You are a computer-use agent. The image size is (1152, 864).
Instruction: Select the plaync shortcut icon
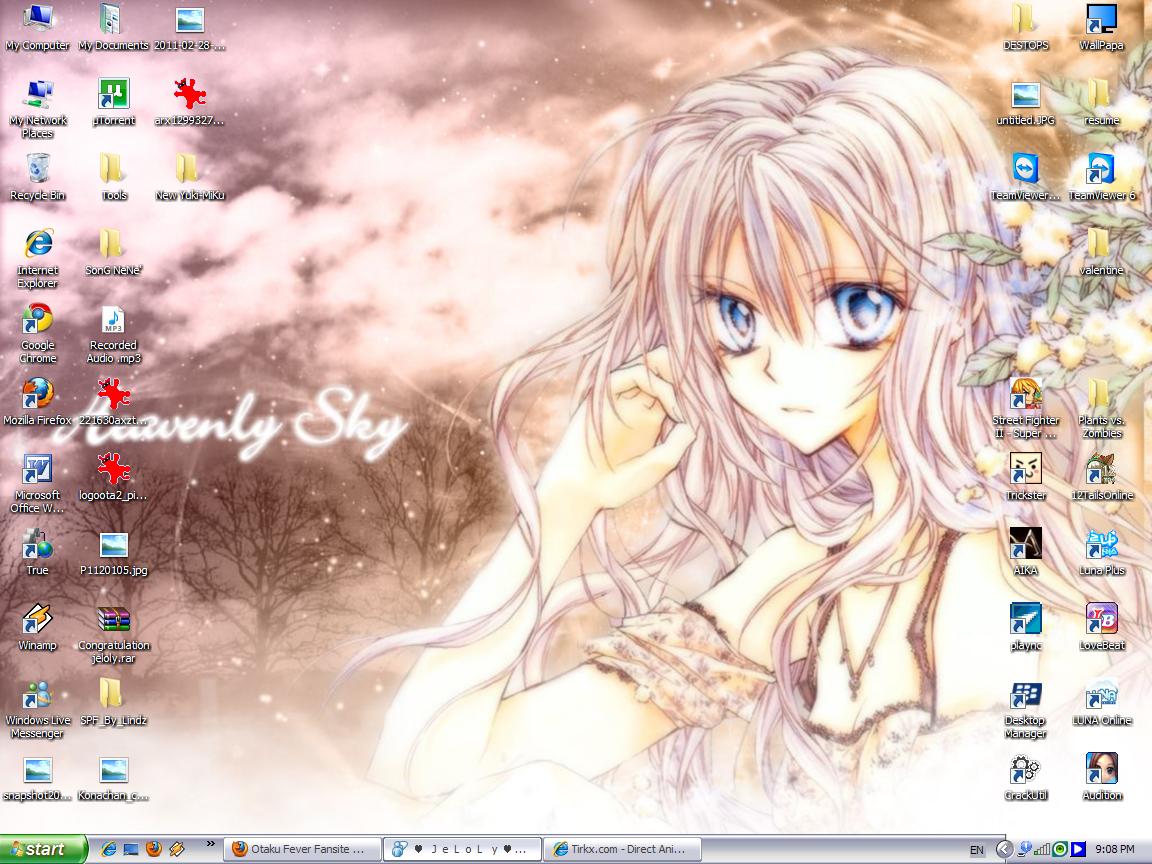click(1026, 627)
